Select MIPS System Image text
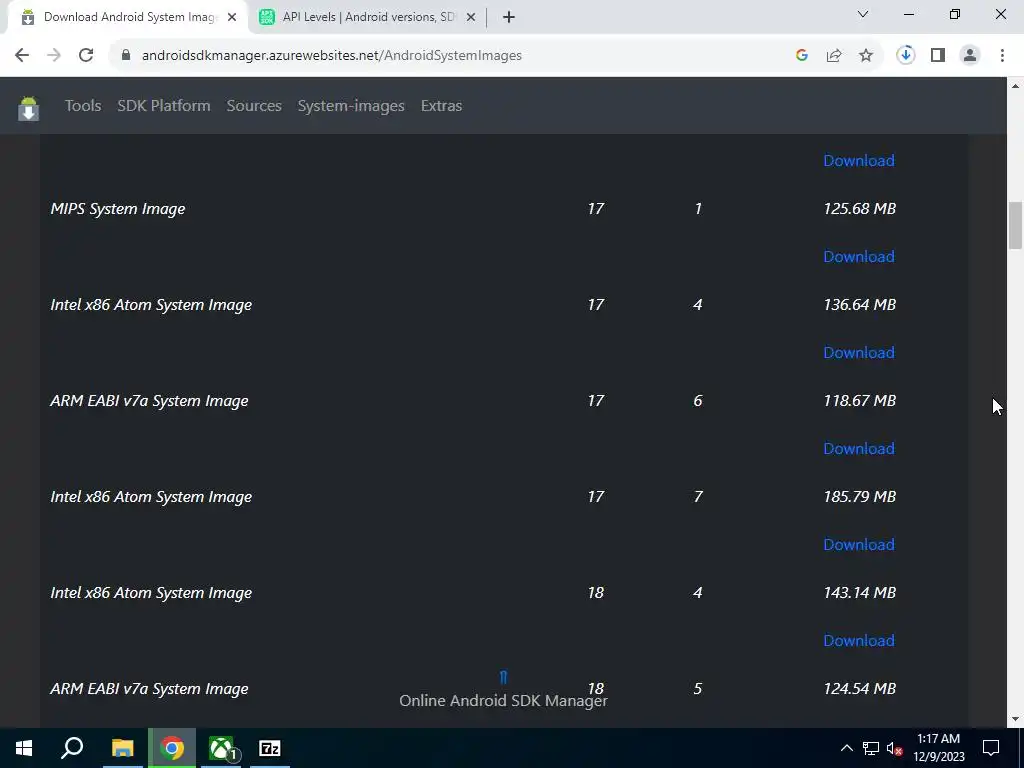This screenshot has width=1024, height=768. tap(118, 209)
